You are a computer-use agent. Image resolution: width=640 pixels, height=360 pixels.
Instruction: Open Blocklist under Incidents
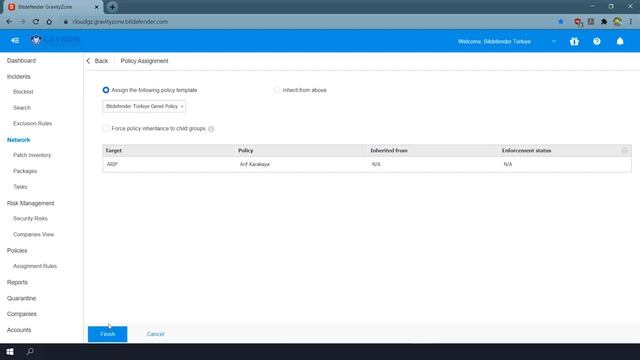(x=23, y=92)
